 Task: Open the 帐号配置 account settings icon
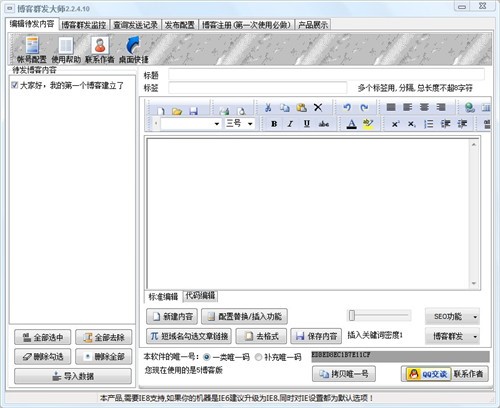(32, 50)
